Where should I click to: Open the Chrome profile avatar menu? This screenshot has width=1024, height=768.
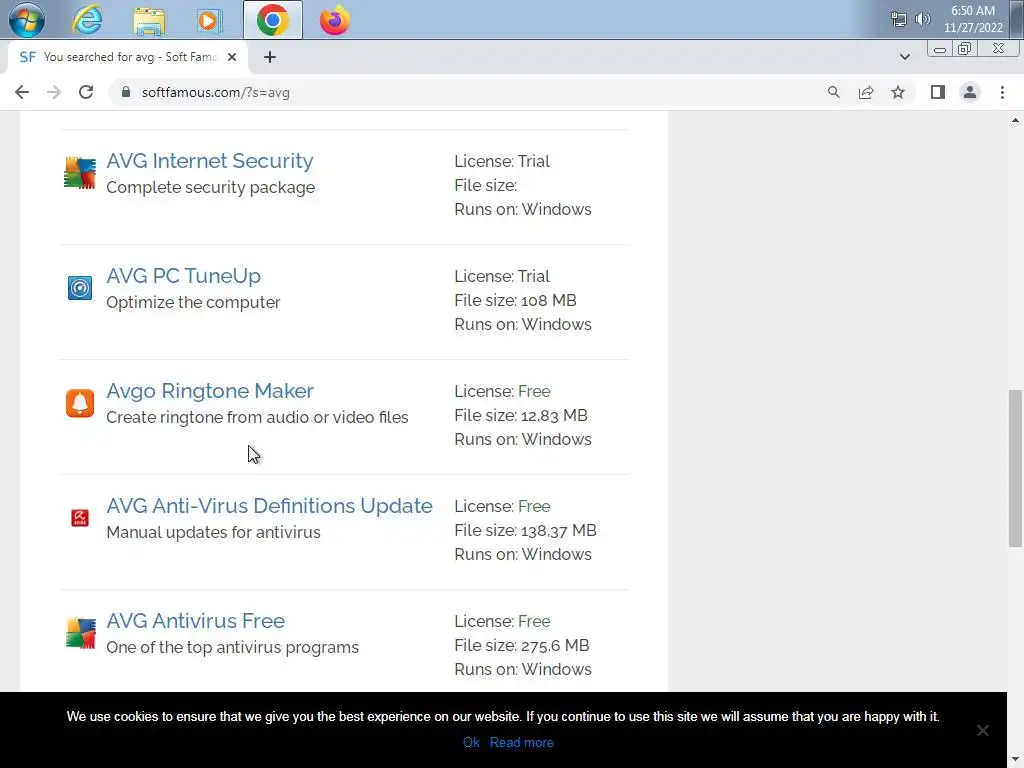point(970,93)
